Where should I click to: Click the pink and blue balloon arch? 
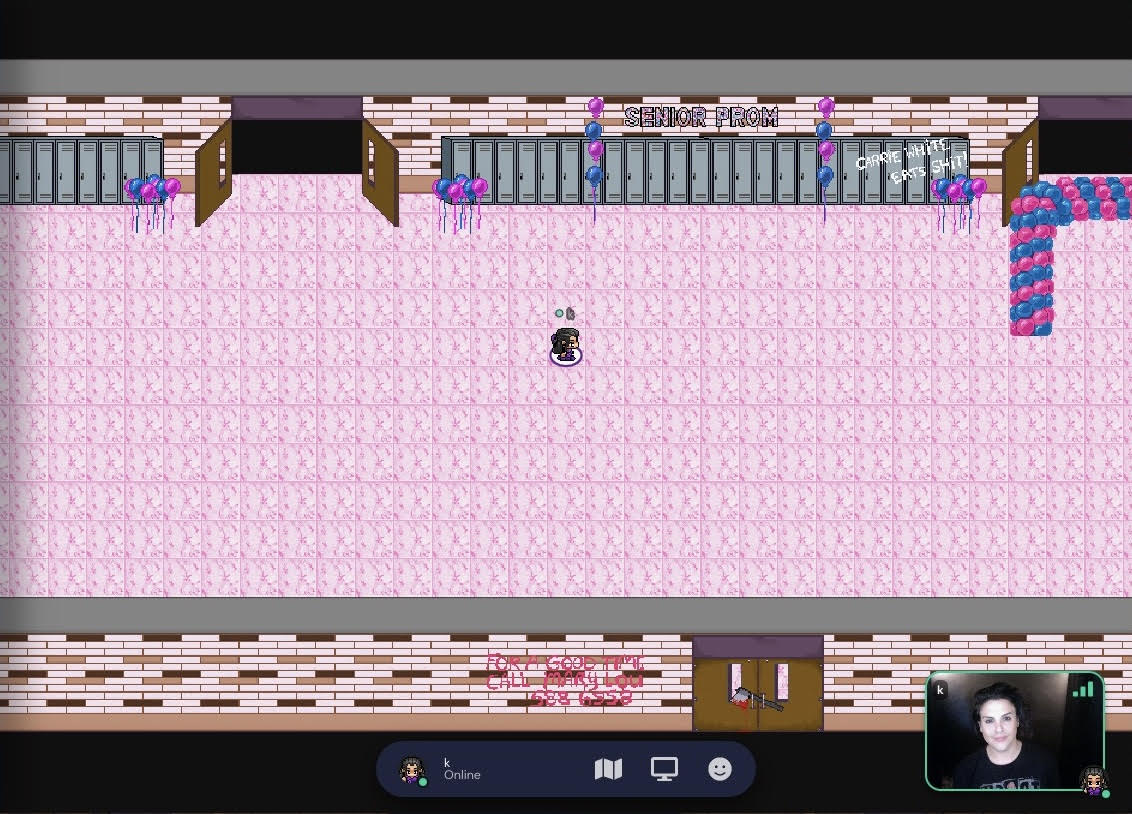1035,250
